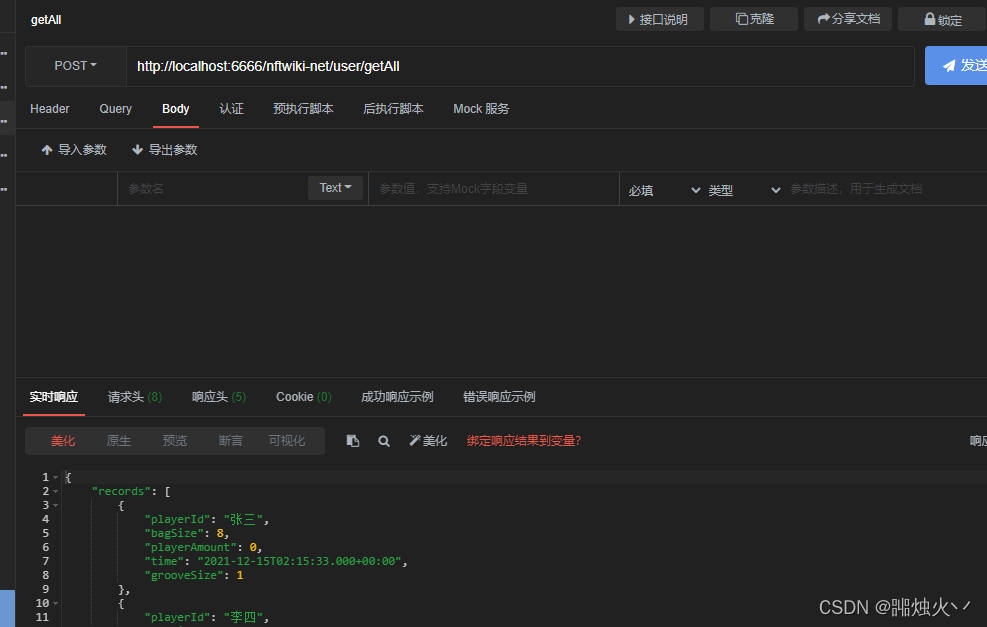Screen dimensions: 987x627
Task: Clone the request via 克隆 button
Action: click(x=754, y=20)
